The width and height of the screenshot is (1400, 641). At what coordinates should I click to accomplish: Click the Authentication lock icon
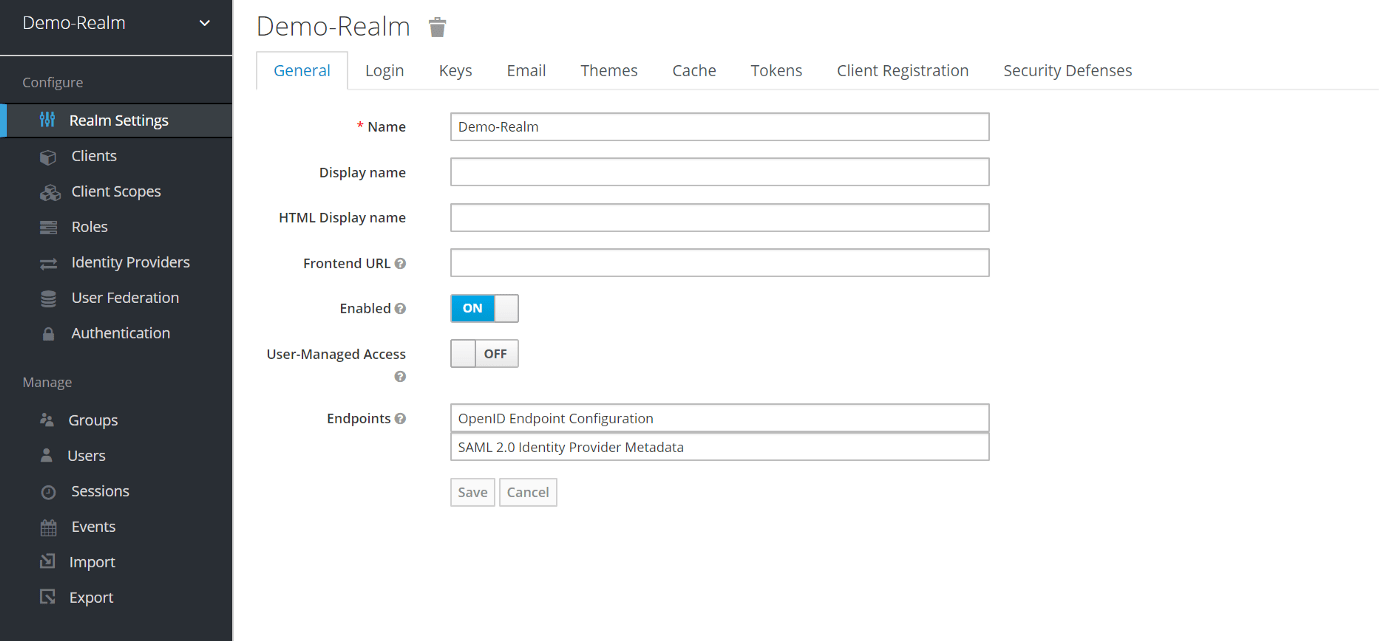[48, 334]
